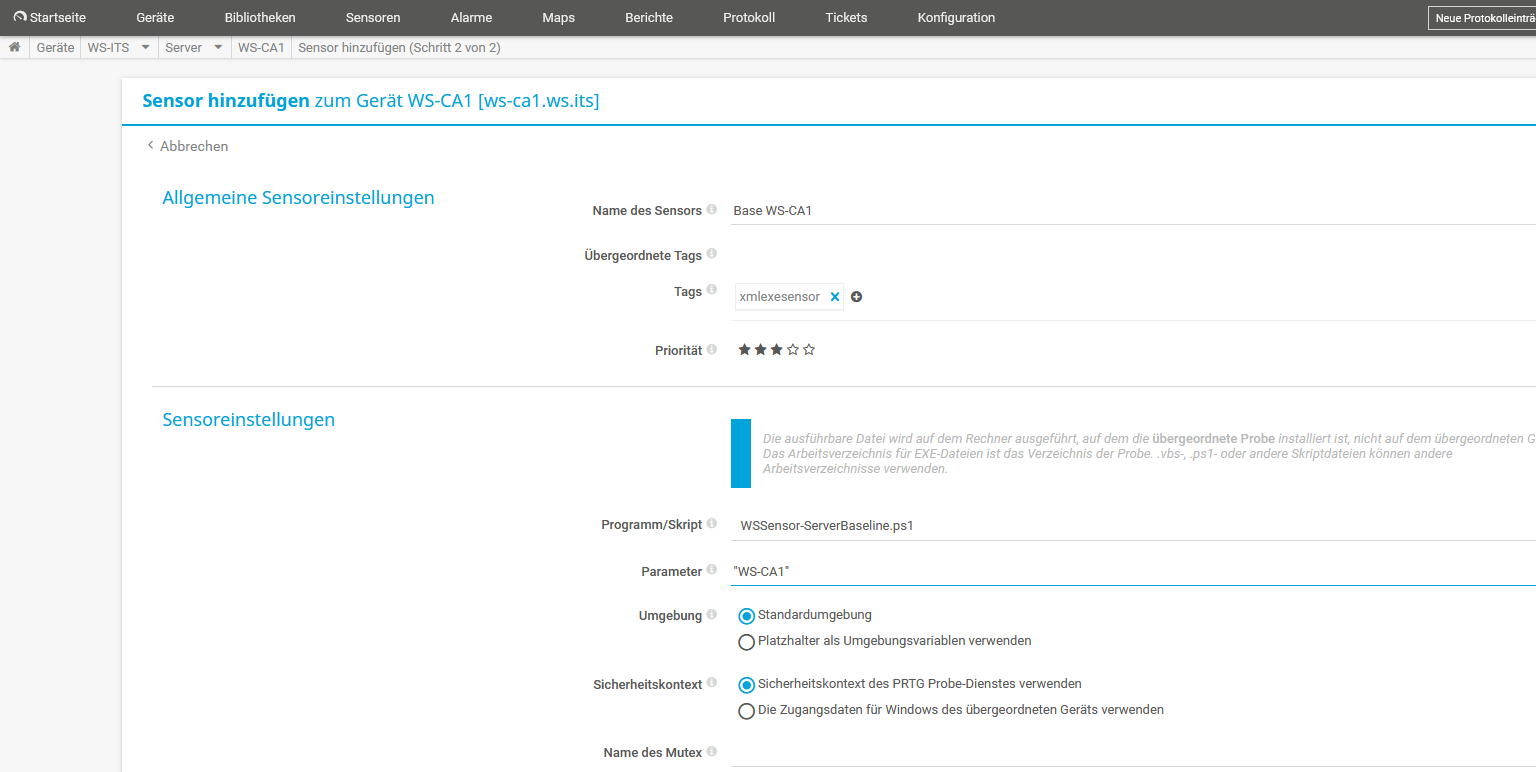Show help for Umgebung setting

pyautogui.click(x=712, y=614)
